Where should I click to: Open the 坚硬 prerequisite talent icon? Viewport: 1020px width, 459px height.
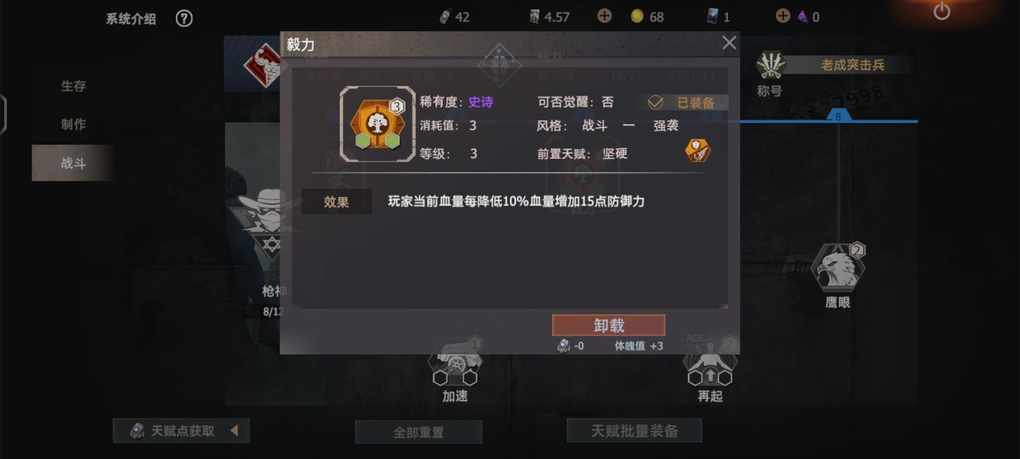tap(697, 151)
